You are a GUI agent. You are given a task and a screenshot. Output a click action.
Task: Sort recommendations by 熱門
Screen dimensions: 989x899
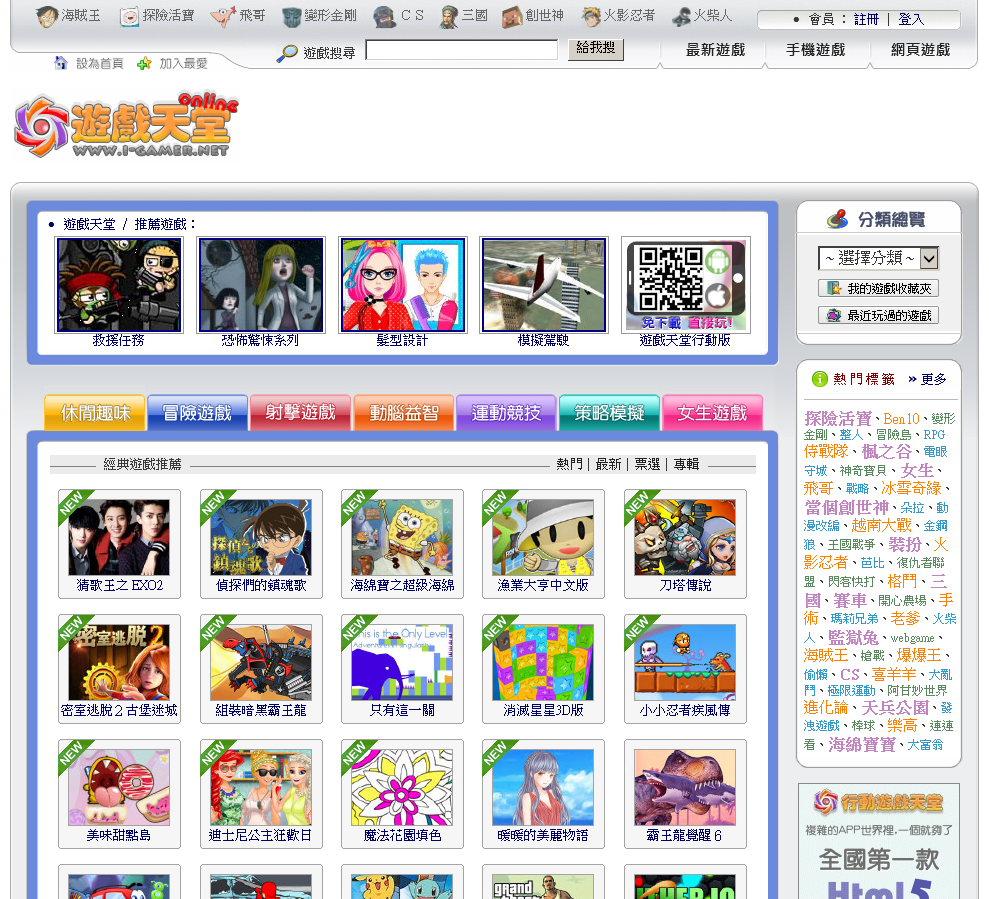click(570, 464)
